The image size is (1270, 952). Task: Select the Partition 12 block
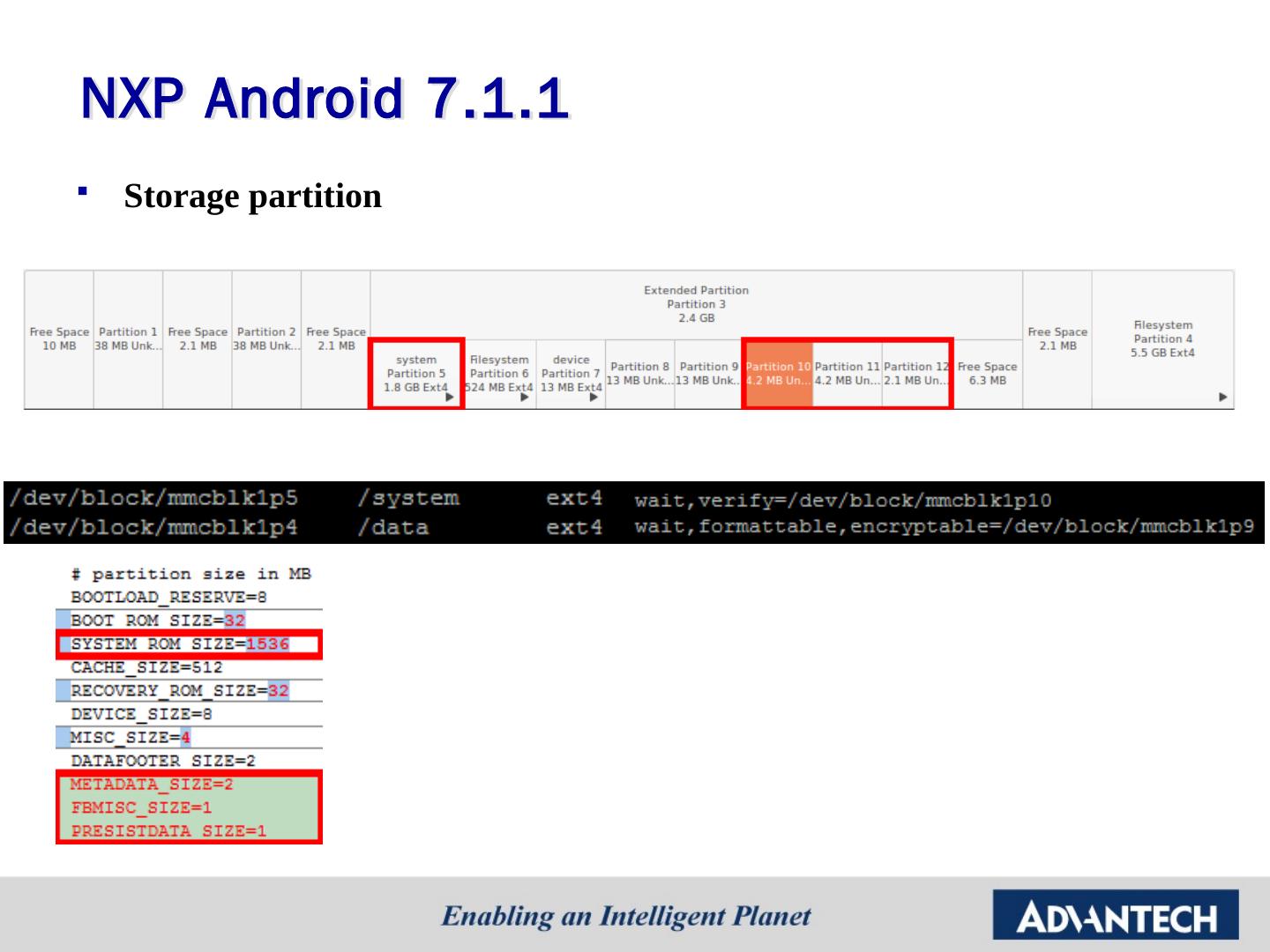(x=916, y=374)
